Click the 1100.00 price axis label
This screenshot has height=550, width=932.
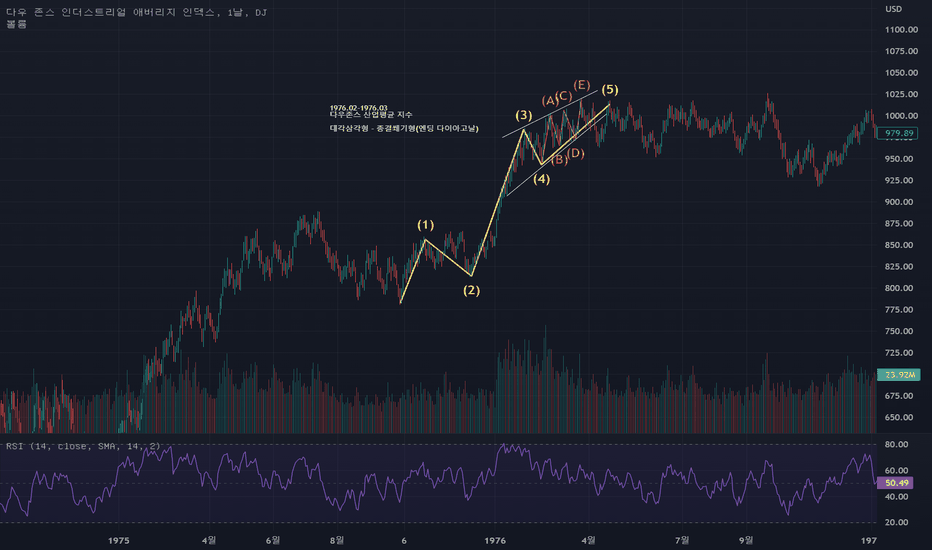[901, 30]
